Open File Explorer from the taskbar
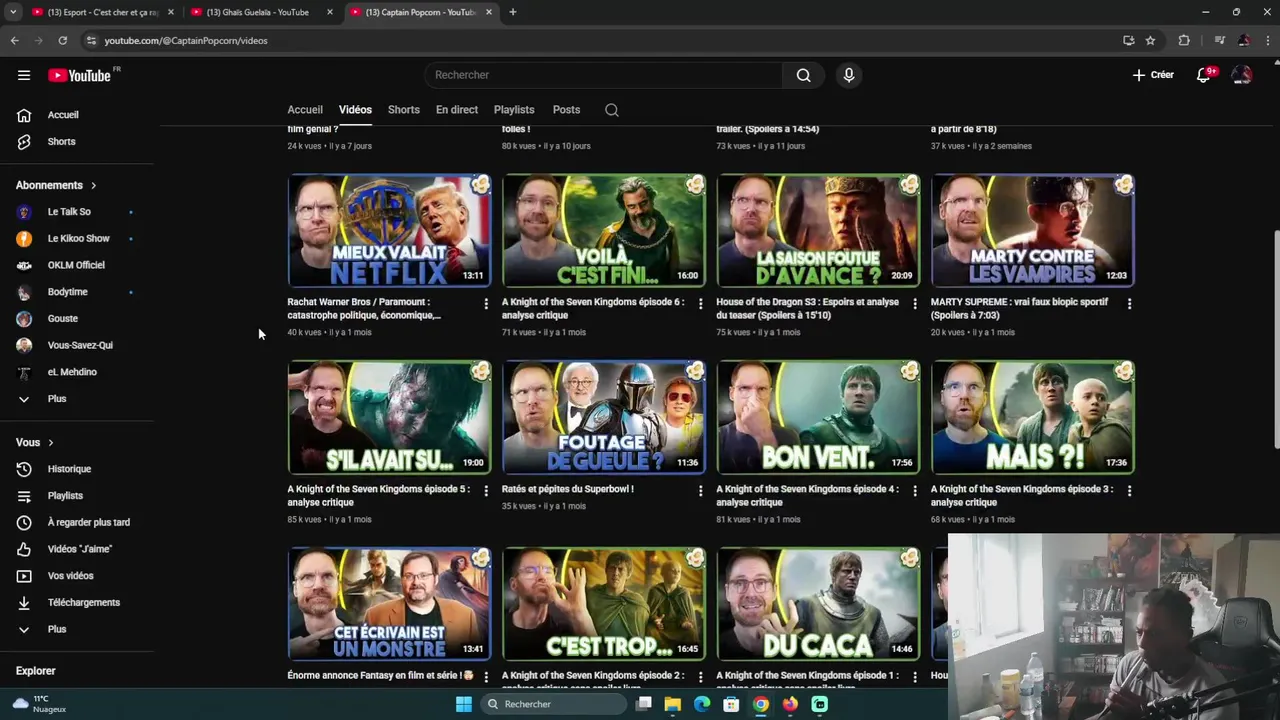The width and height of the screenshot is (1280, 720). click(x=673, y=704)
